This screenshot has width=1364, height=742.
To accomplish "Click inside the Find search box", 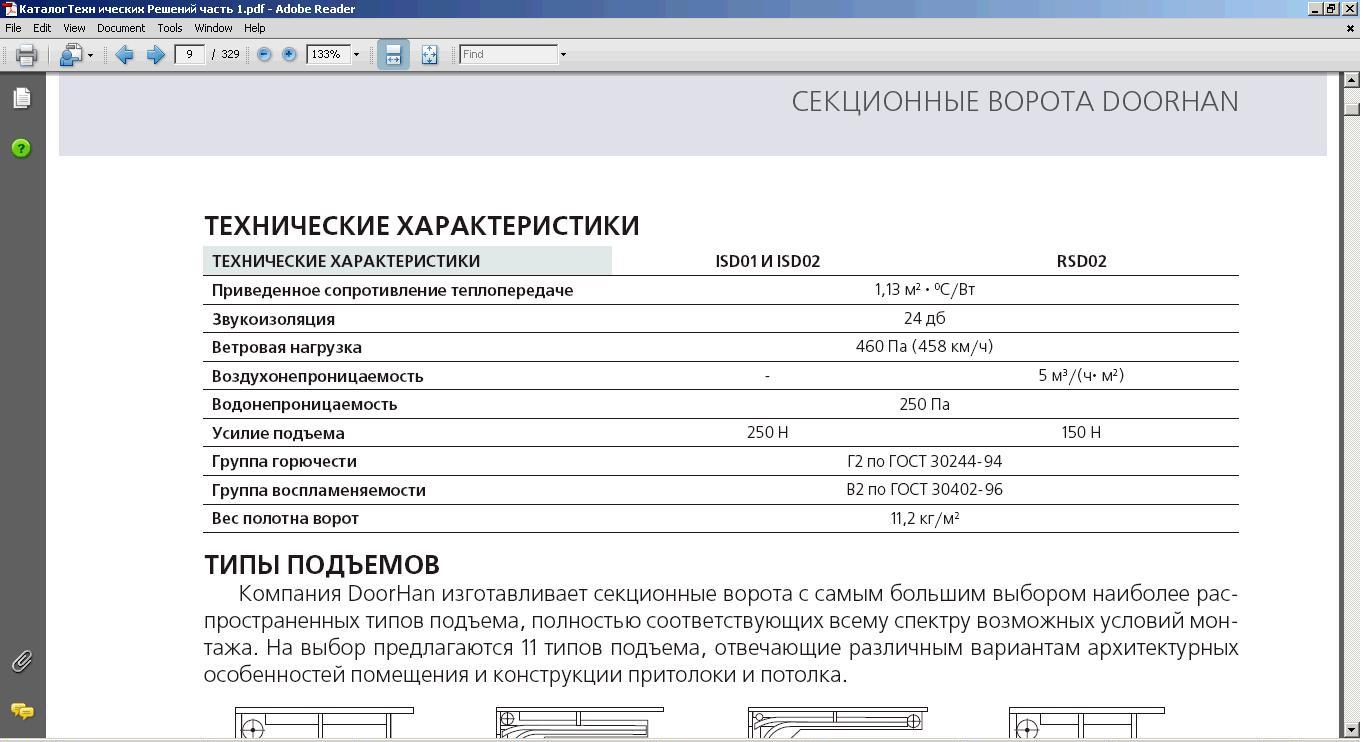I will [x=508, y=55].
